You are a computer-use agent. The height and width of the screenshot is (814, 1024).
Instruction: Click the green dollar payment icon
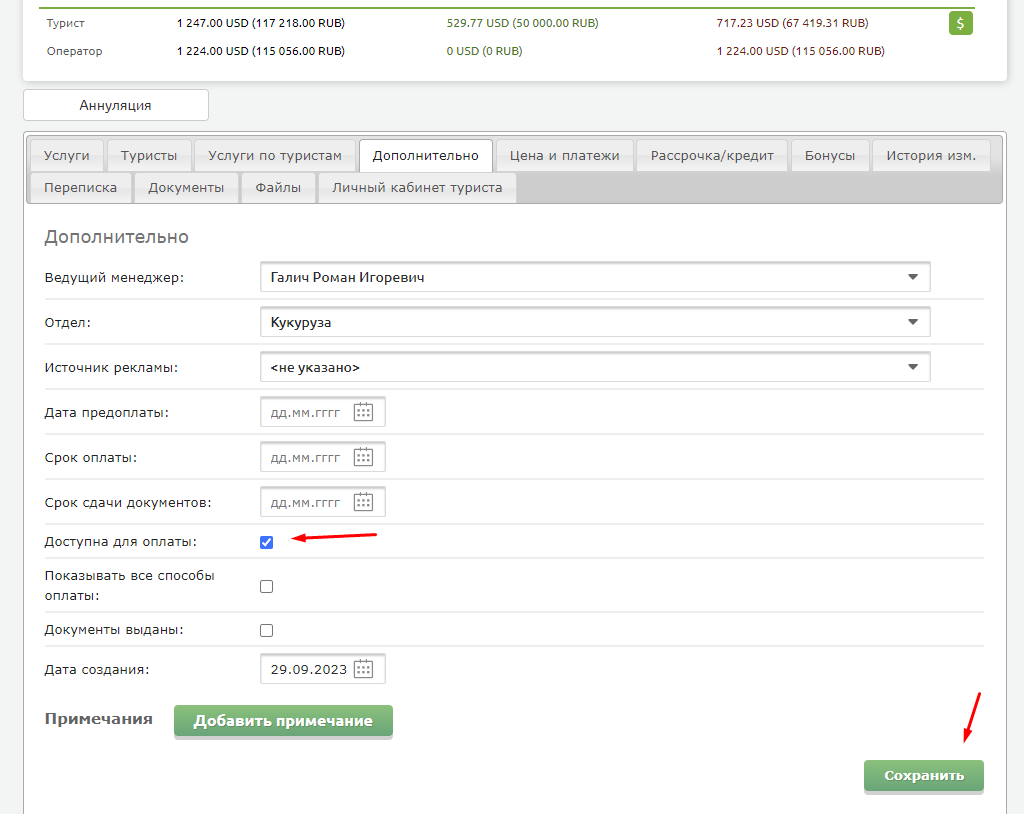pyautogui.click(x=960, y=24)
